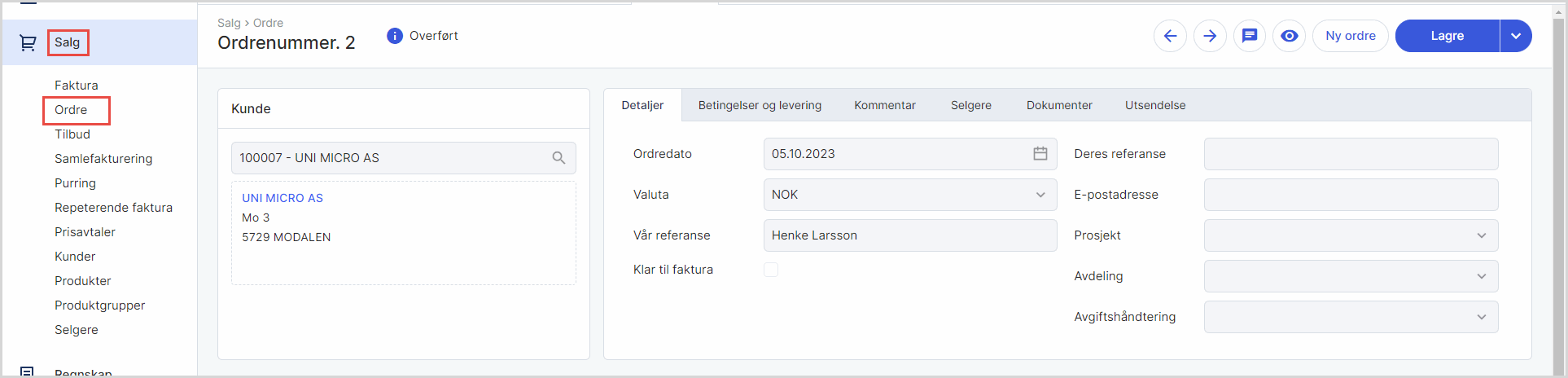Click the previous order arrow icon
The width and height of the screenshot is (1568, 378).
1170,36
